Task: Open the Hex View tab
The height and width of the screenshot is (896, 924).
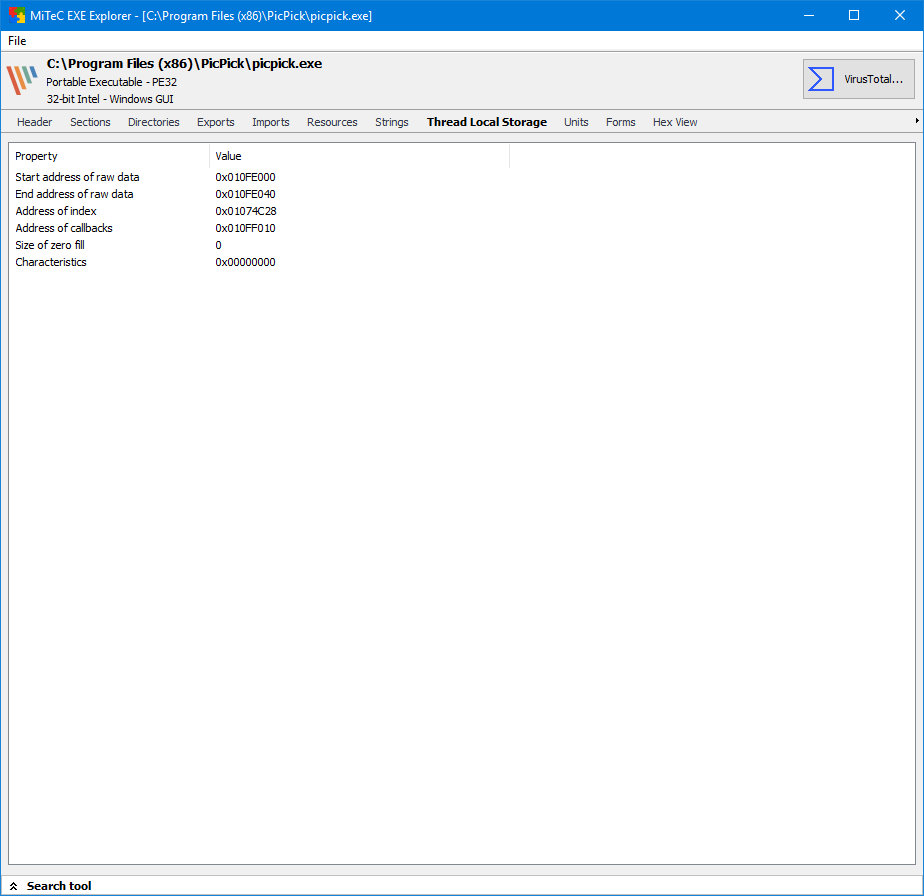Action: tap(675, 122)
